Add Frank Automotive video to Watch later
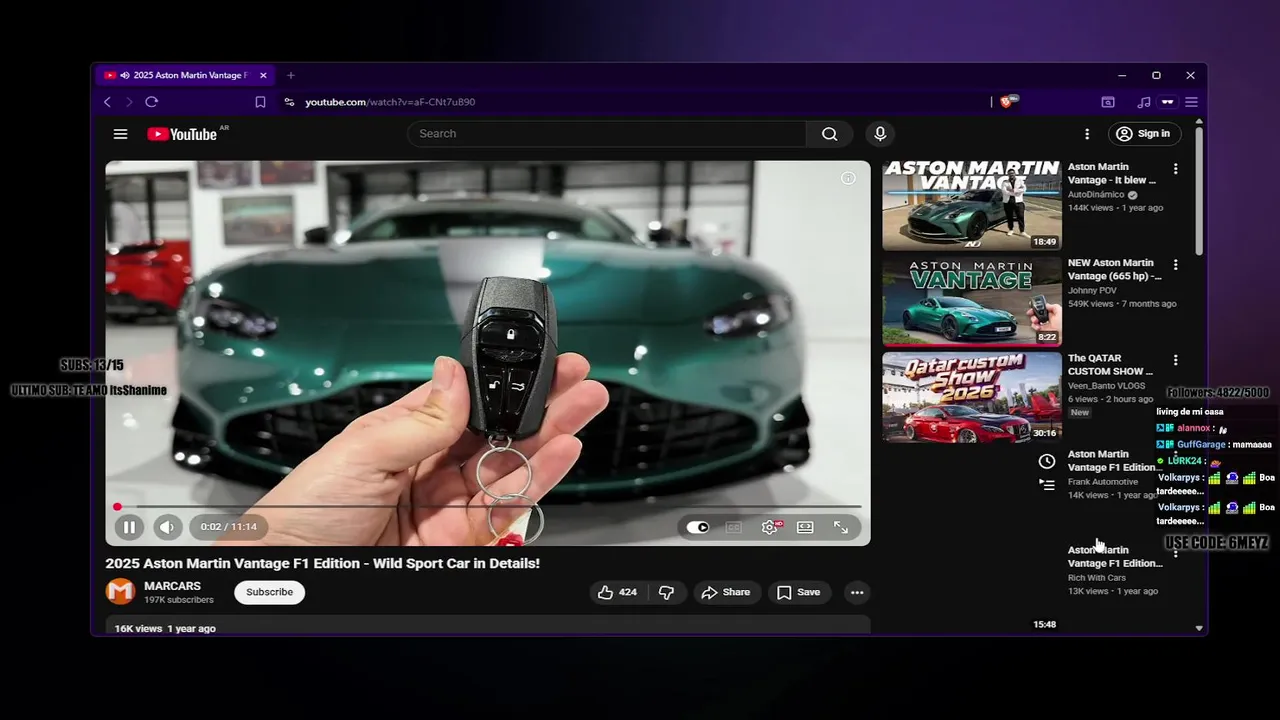 [x=1046, y=461]
